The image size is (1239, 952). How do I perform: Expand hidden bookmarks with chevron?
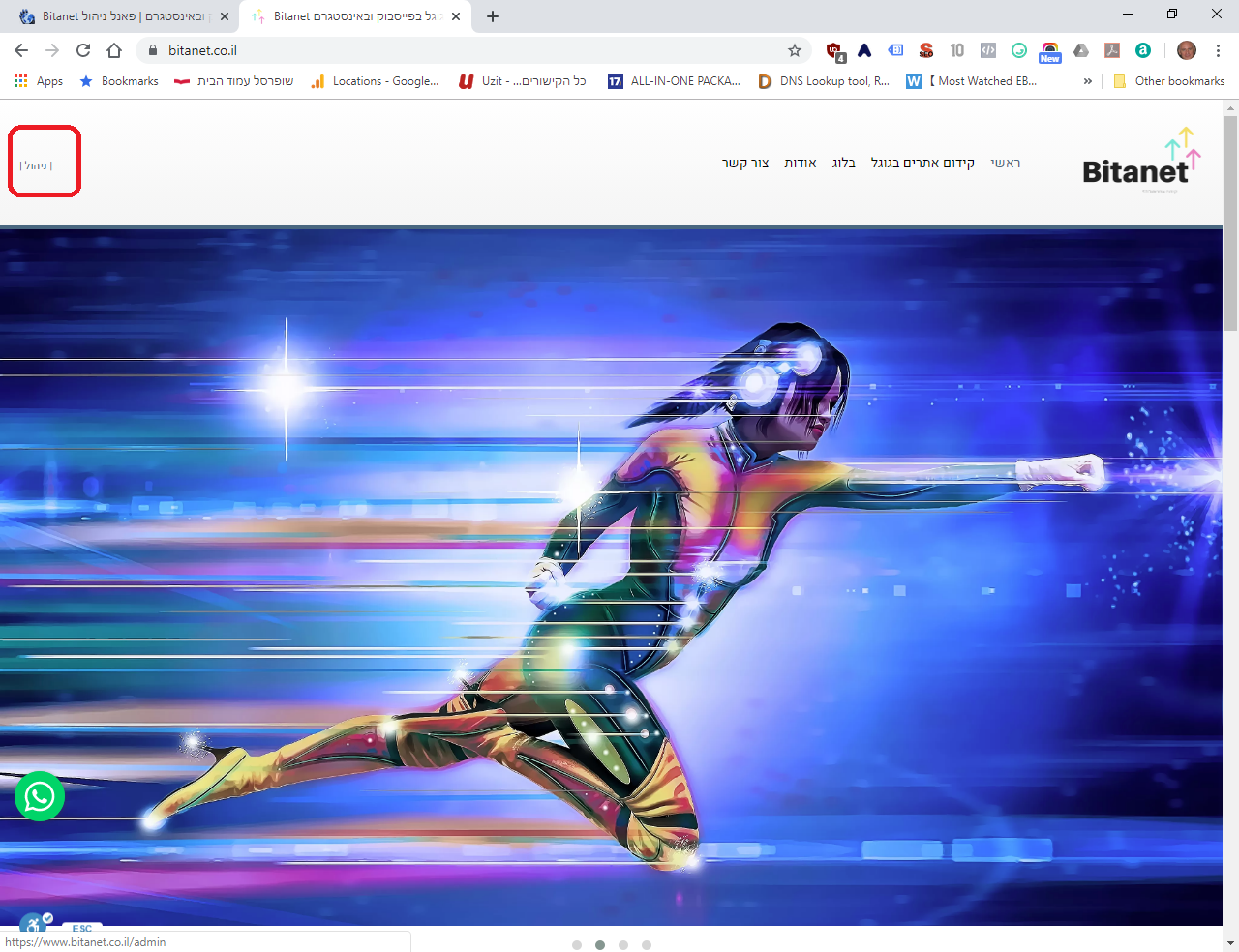point(1088,81)
